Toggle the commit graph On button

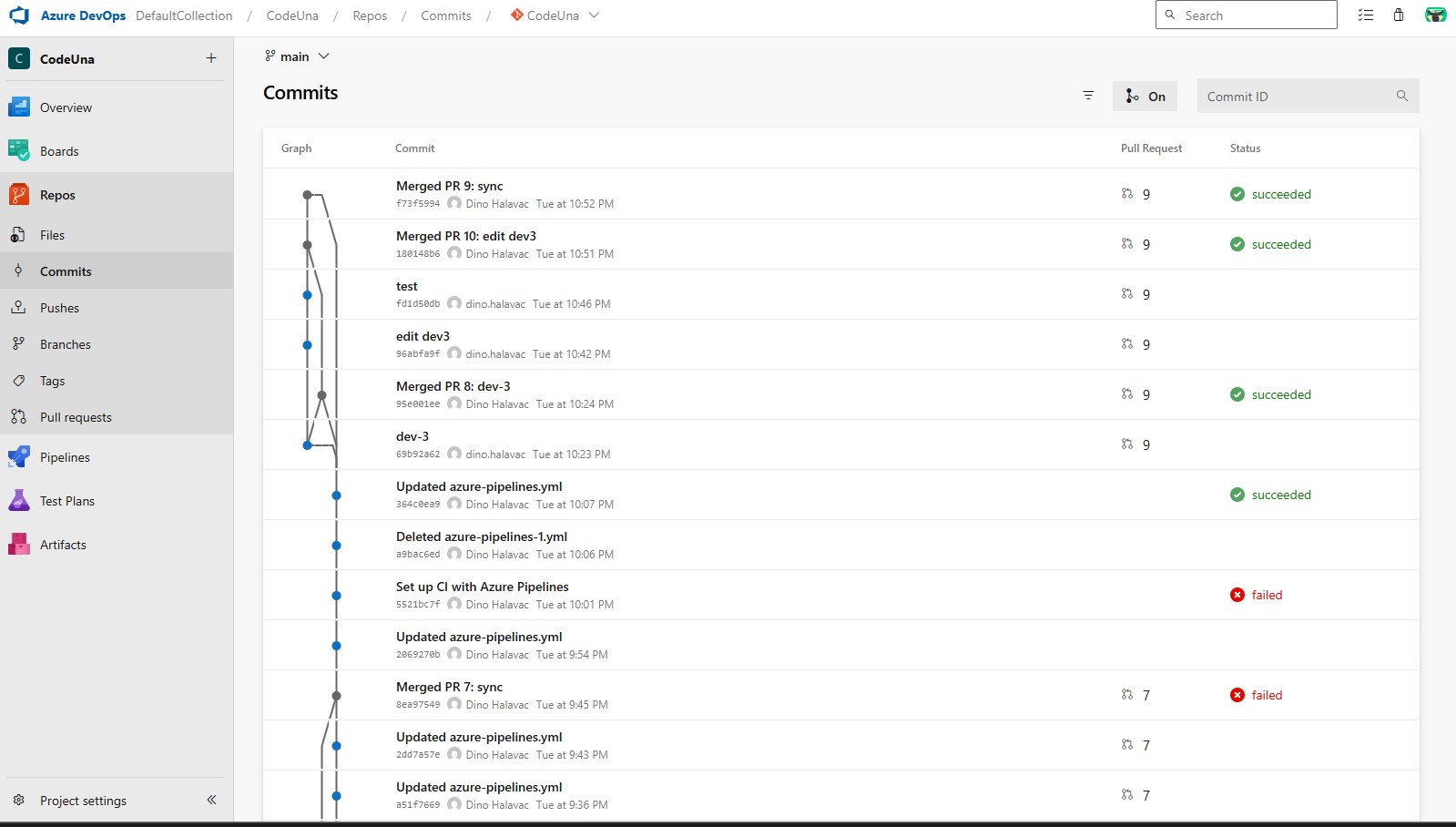click(1145, 97)
